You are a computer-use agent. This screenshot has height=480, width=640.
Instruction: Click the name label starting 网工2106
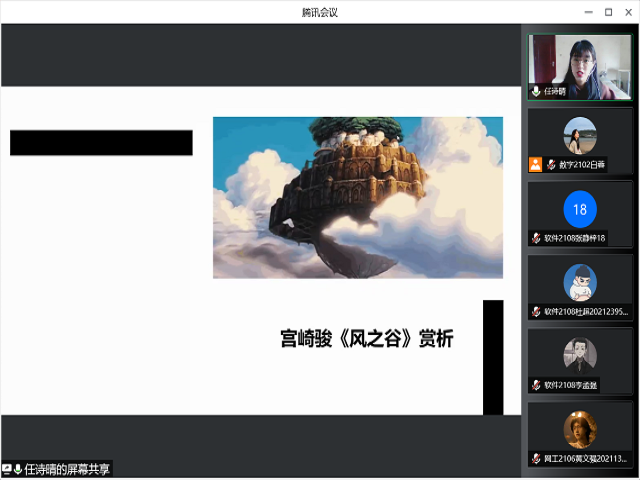[x=585, y=459]
